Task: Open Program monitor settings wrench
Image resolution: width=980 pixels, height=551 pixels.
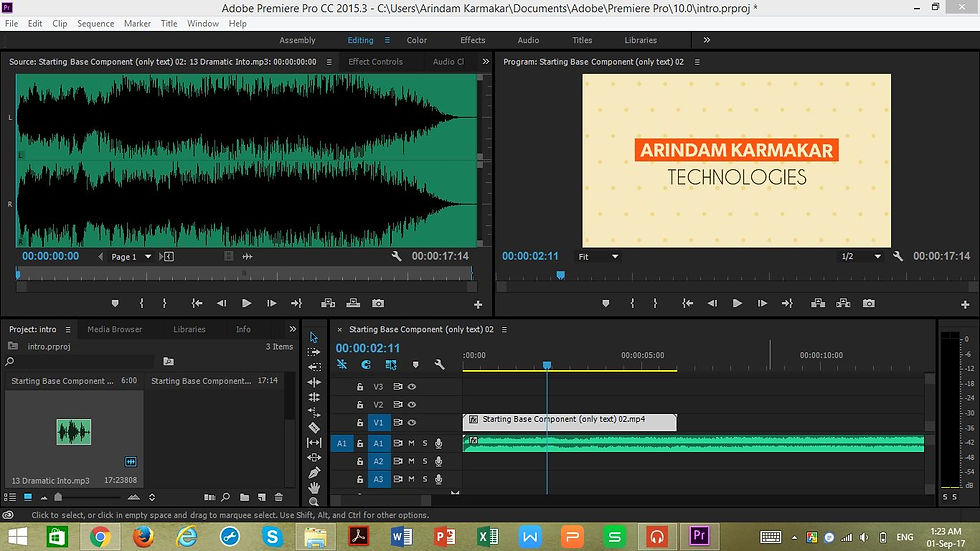Action: click(x=898, y=256)
